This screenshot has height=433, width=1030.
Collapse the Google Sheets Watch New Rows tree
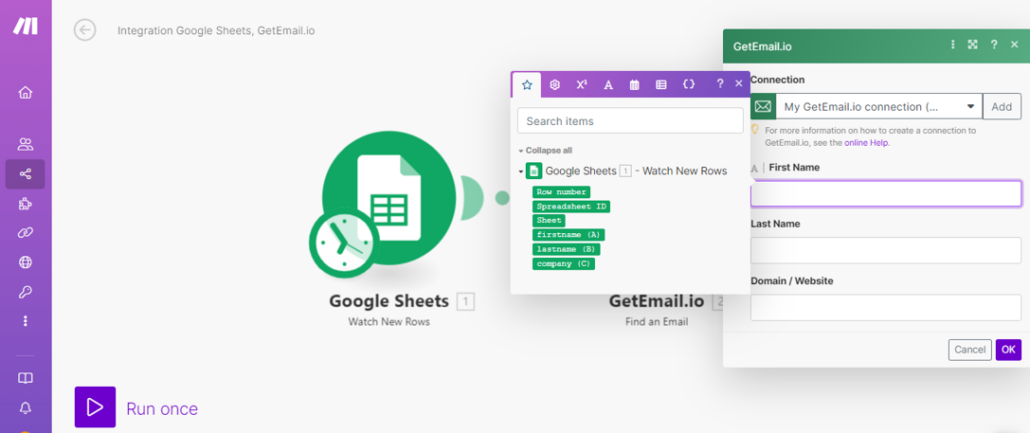point(521,172)
